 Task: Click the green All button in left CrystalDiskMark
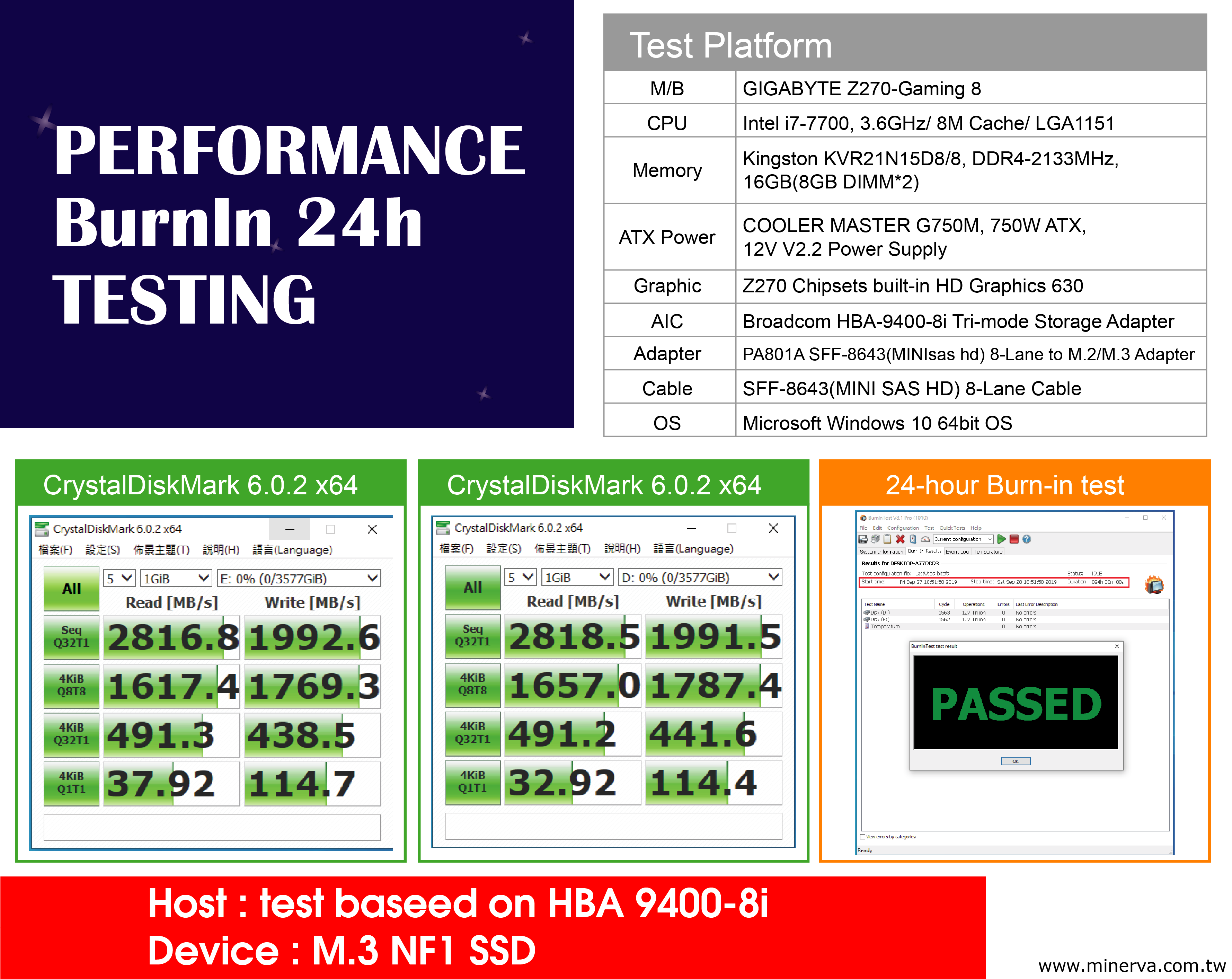71,589
